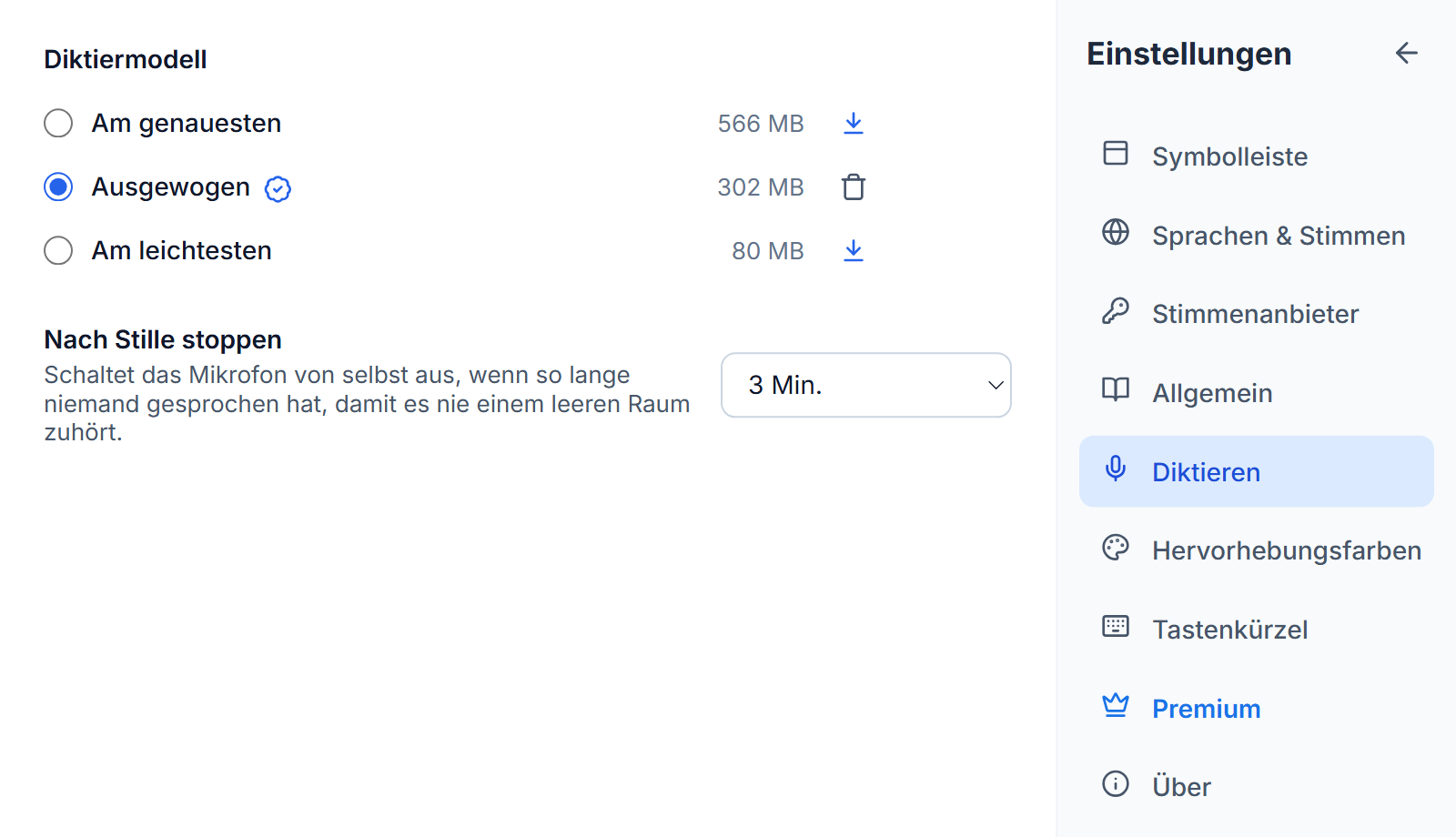Click the 80 MB size text
The height and width of the screenshot is (837, 1456).
pyautogui.click(x=768, y=251)
